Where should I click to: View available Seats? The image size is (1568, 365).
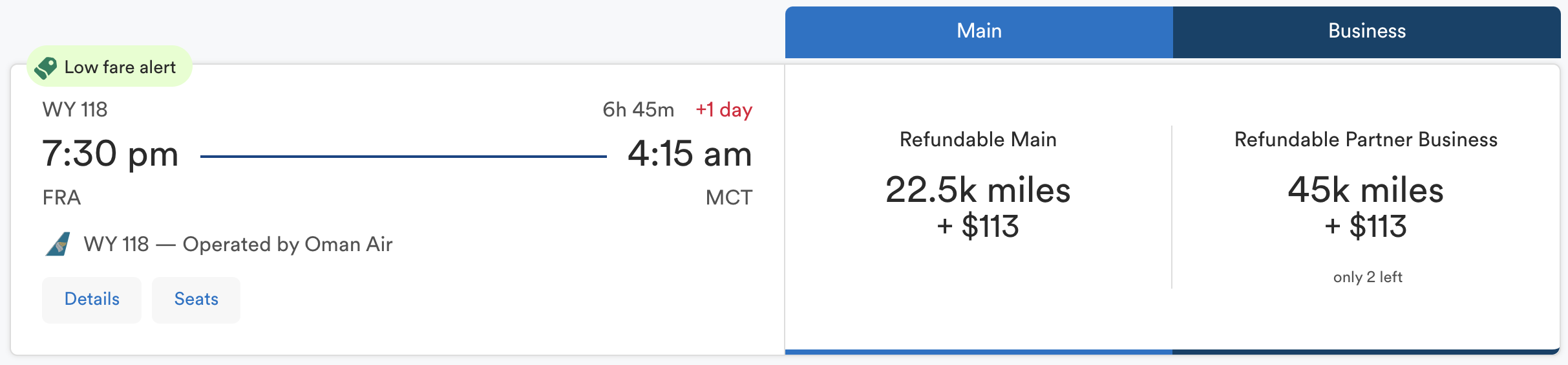pos(196,300)
